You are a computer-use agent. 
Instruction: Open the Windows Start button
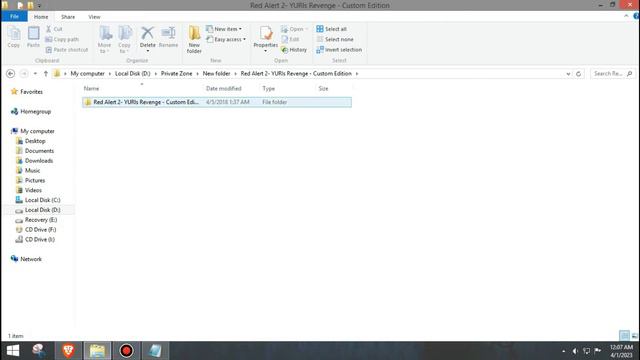pyautogui.click(x=13, y=351)
